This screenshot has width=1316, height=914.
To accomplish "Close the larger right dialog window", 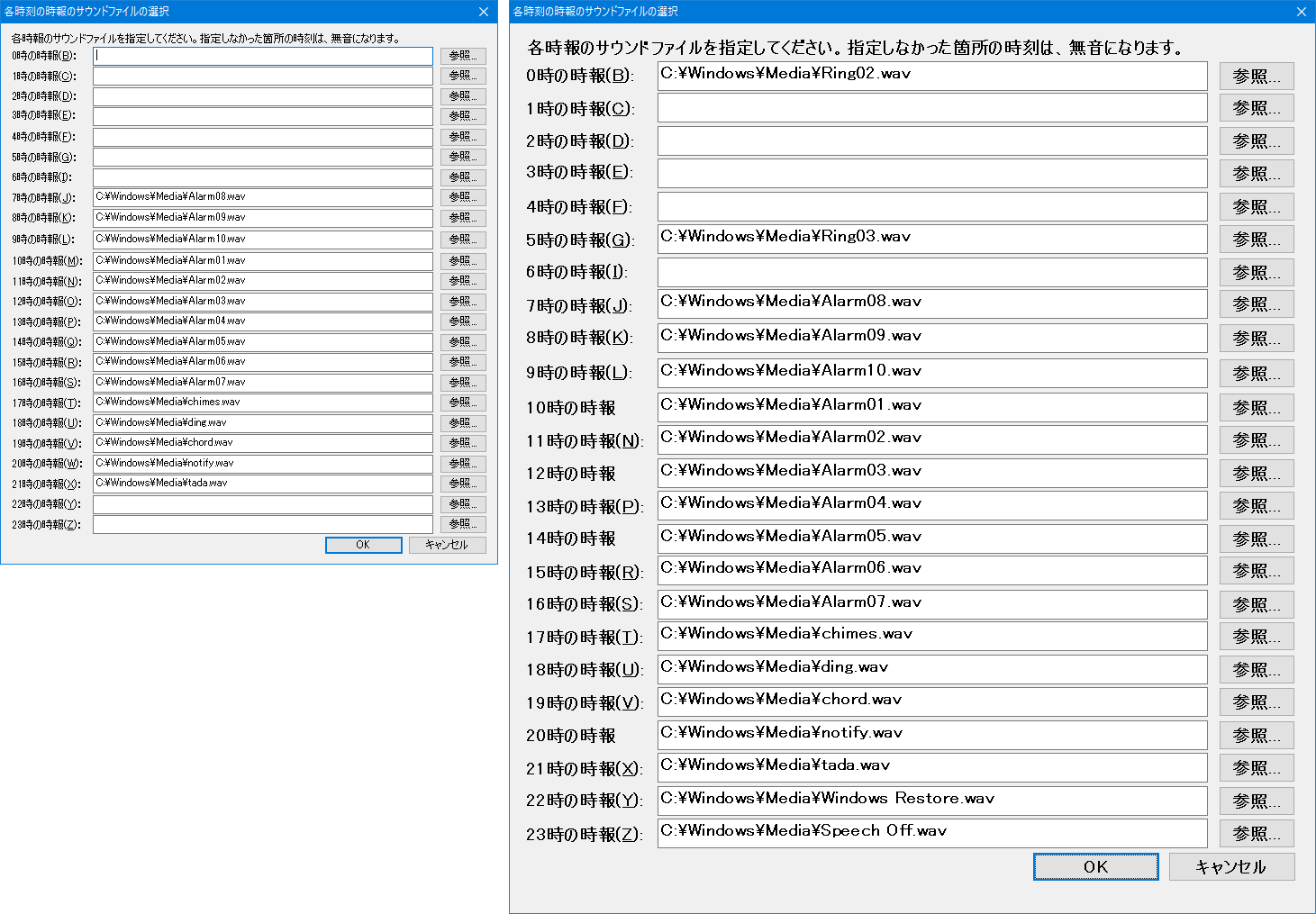I will coord(1302,12).
